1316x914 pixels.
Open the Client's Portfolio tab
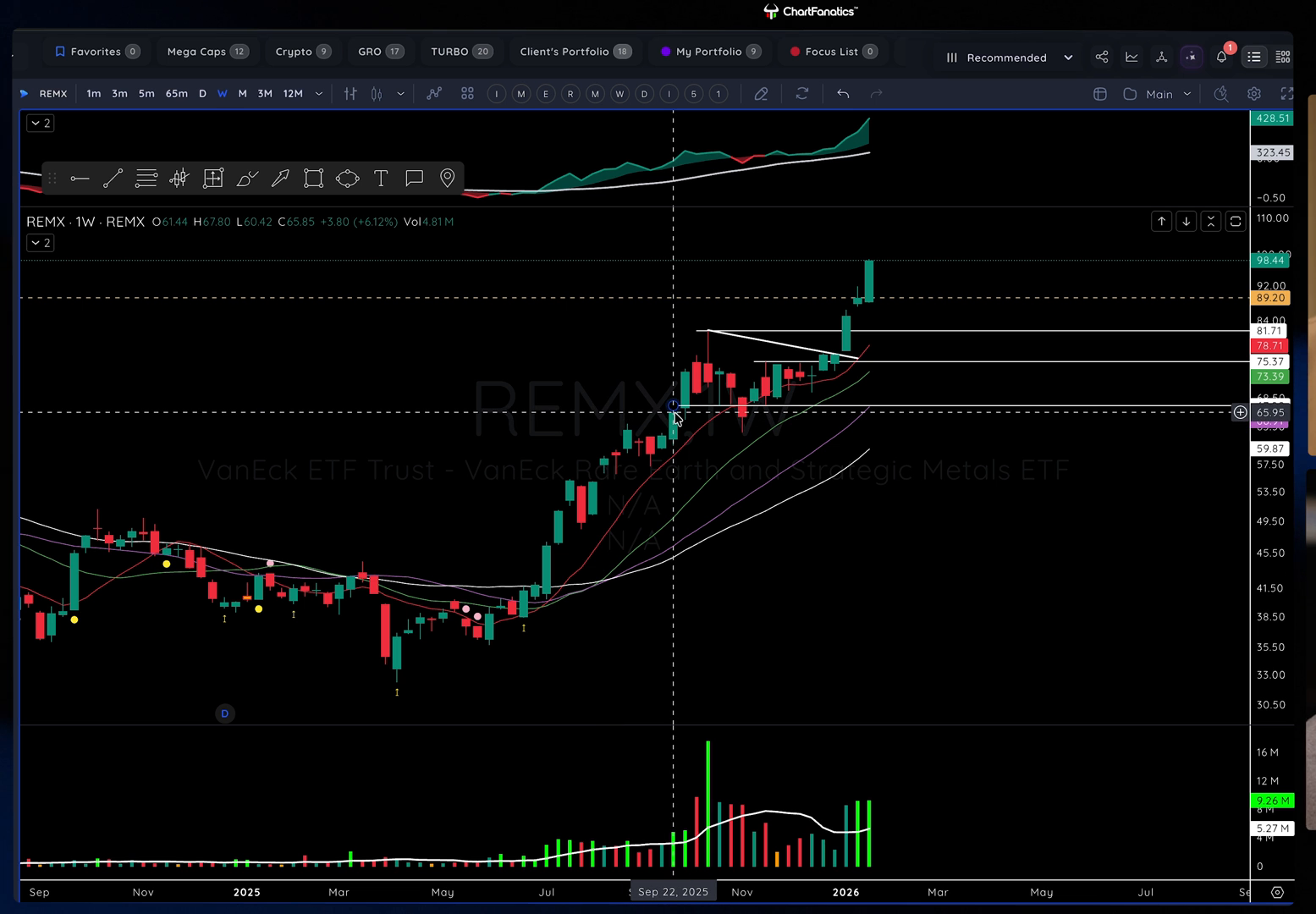575,52
